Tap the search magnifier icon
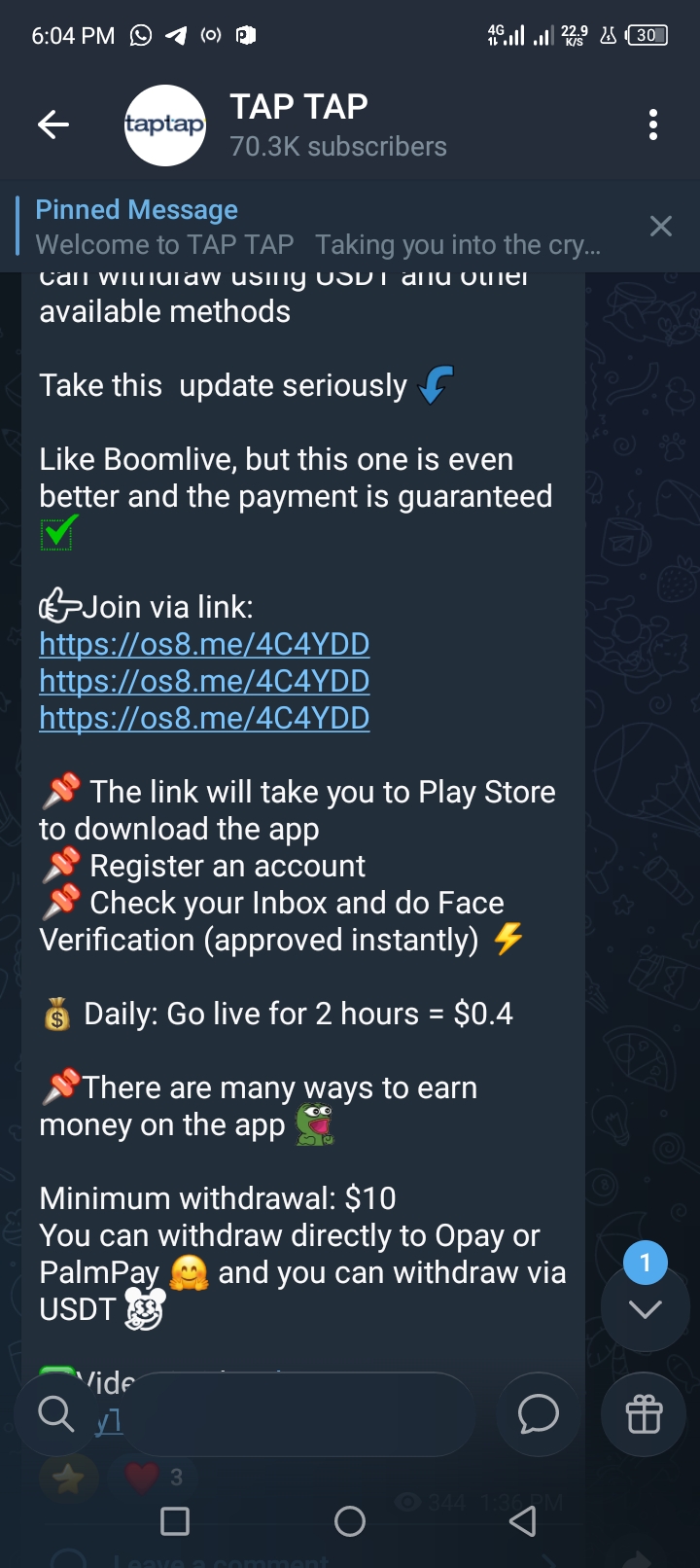 55,1414
